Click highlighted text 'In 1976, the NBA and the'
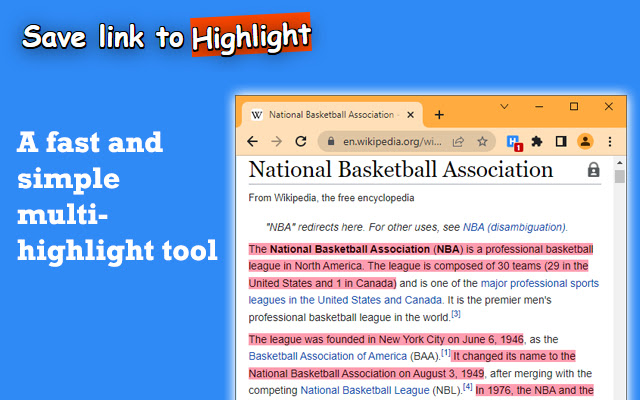Image resolution: width=640 pixels, height=400 pixels. [x=534, y=390]
